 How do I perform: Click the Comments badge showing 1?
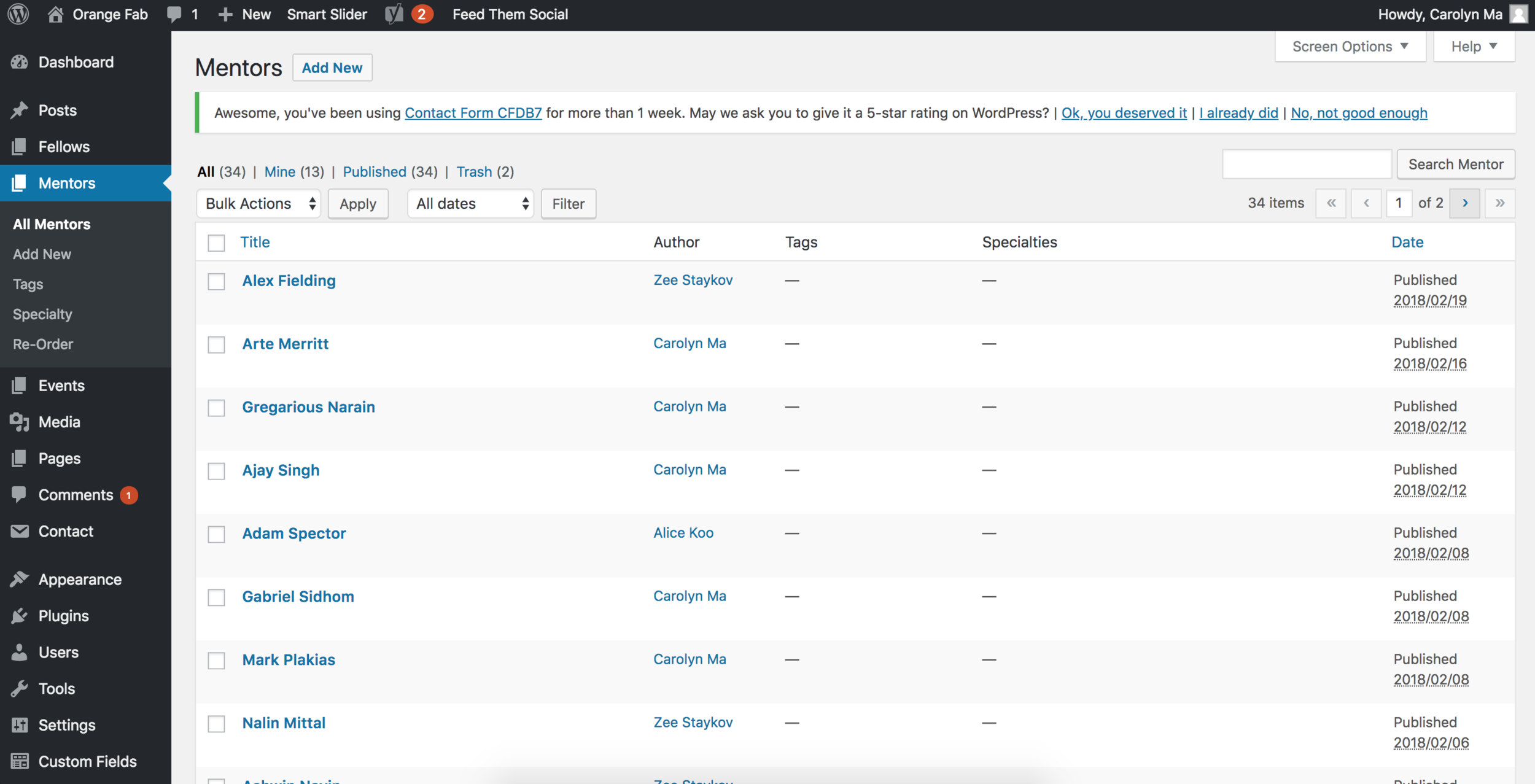click(x=129, y=495)
